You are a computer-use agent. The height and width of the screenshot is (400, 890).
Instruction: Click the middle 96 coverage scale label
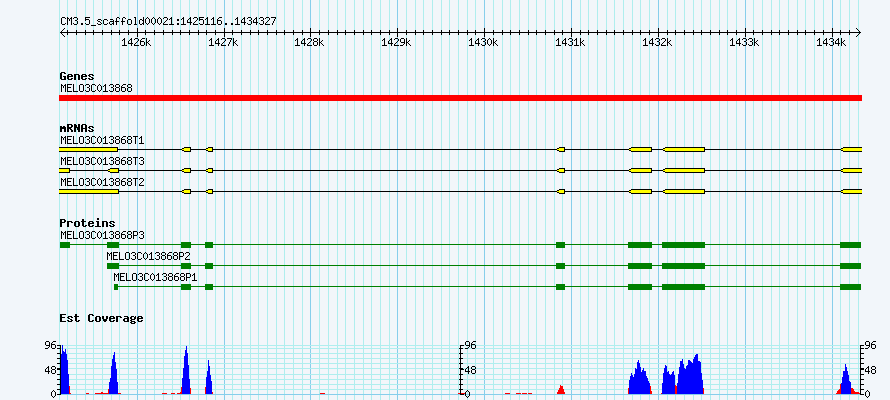469,345
